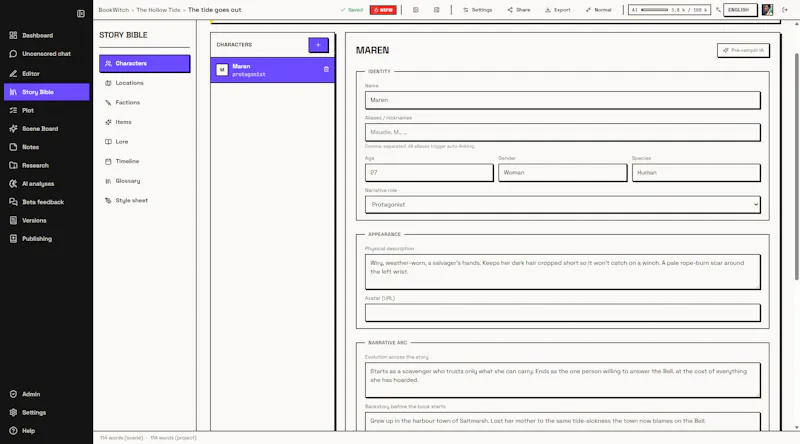Click the Age field showing 27
This screenshot has height=444, width=800.
[x=429, y=172]
